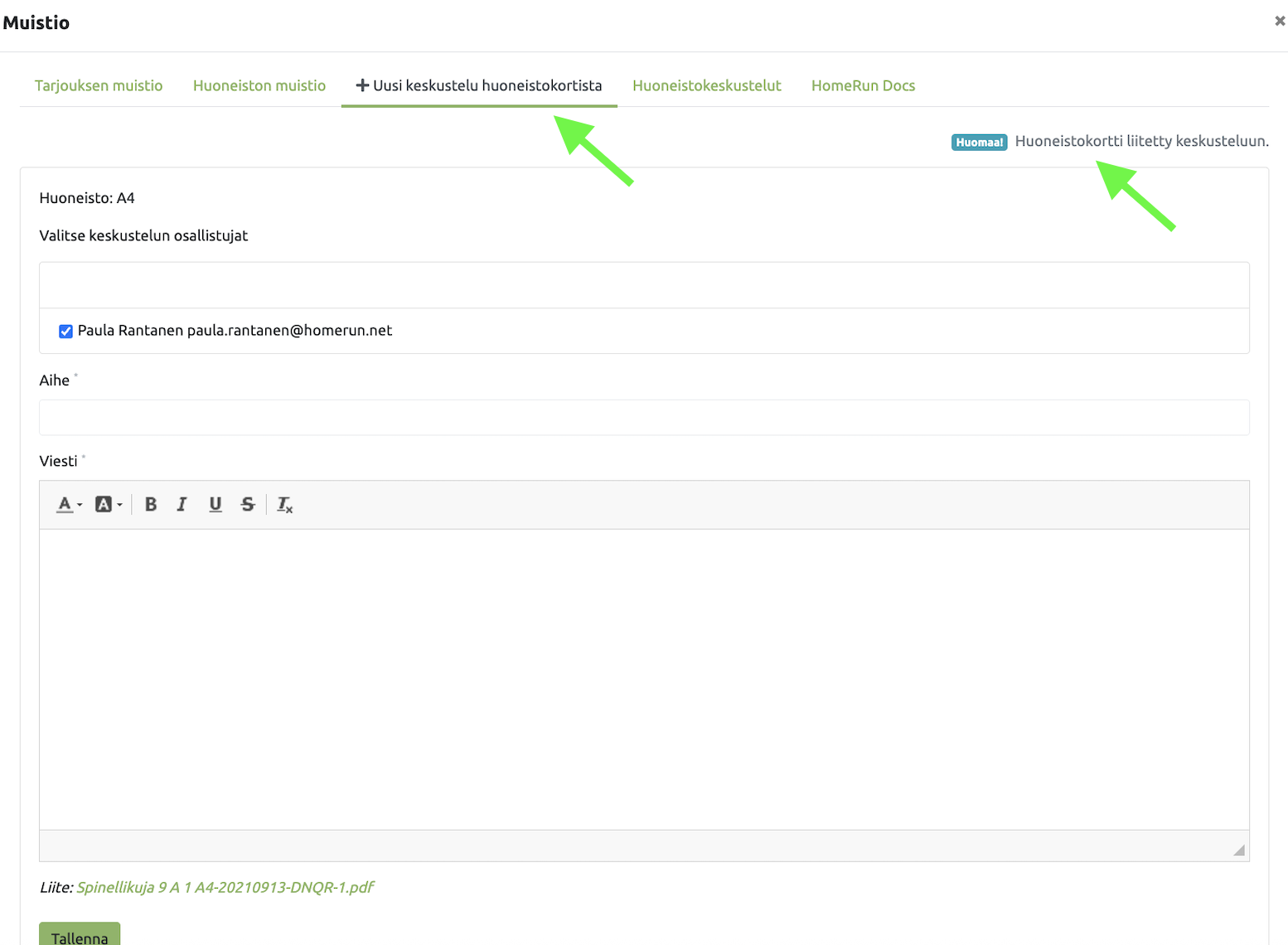Open the HomeRun Docs tab
The height and width of the screenshot is (945, 1288).
(863, 85)
